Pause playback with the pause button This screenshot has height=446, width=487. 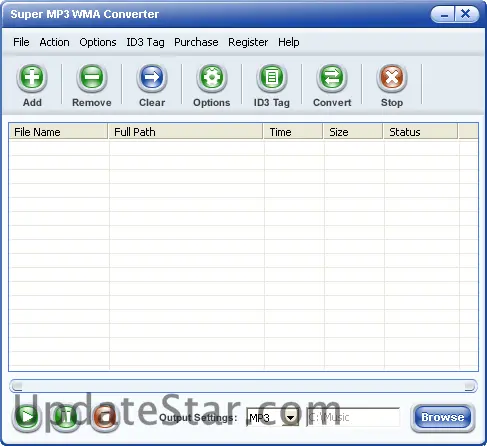pyautogui.click(x=66, y=417)
